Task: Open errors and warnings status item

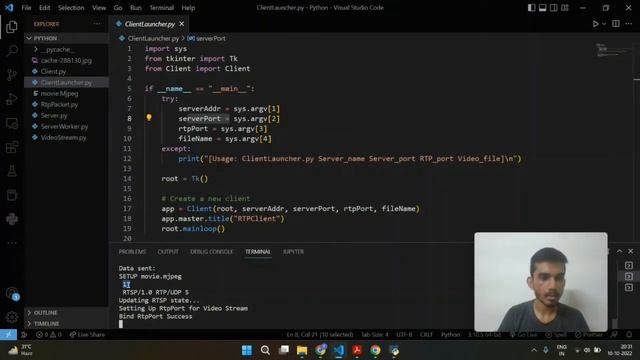Action: click(49, 335)
